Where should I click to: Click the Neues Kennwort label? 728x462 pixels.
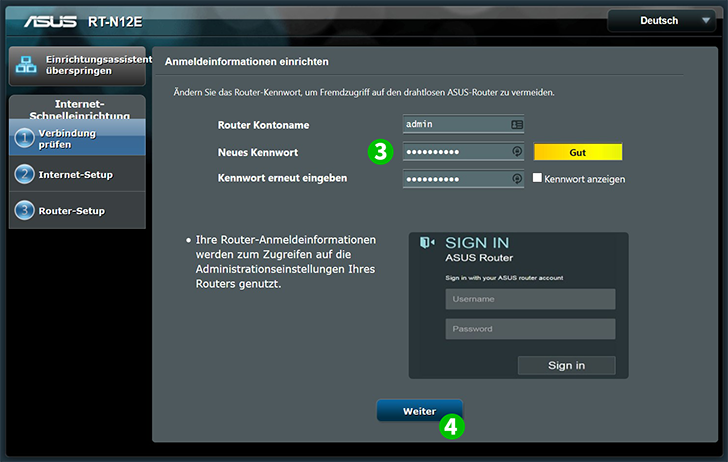(258, 152)
